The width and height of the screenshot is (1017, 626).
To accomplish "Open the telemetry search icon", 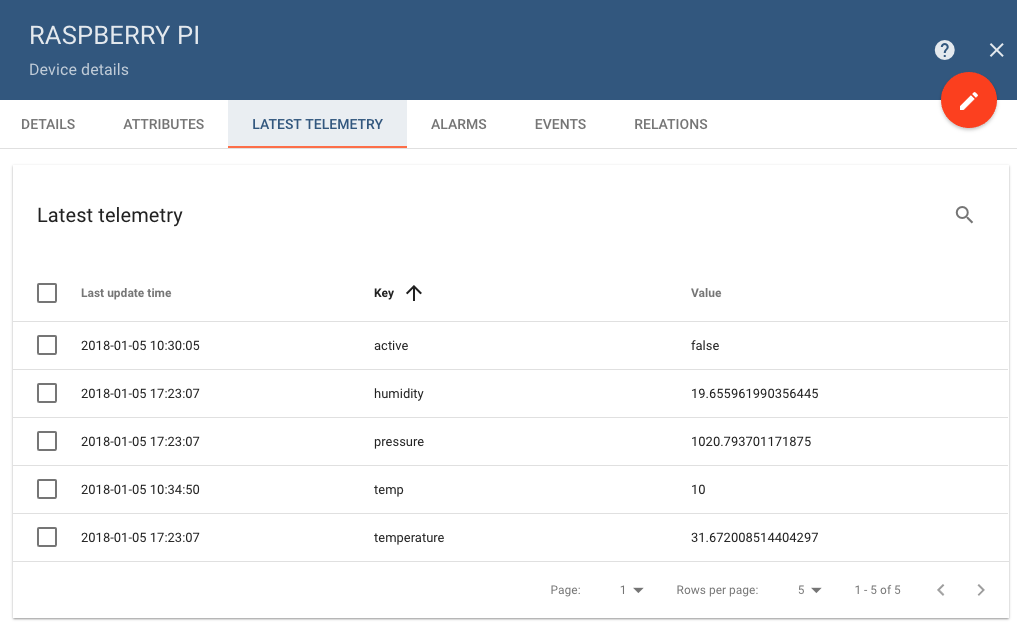I will click(963, 214).
